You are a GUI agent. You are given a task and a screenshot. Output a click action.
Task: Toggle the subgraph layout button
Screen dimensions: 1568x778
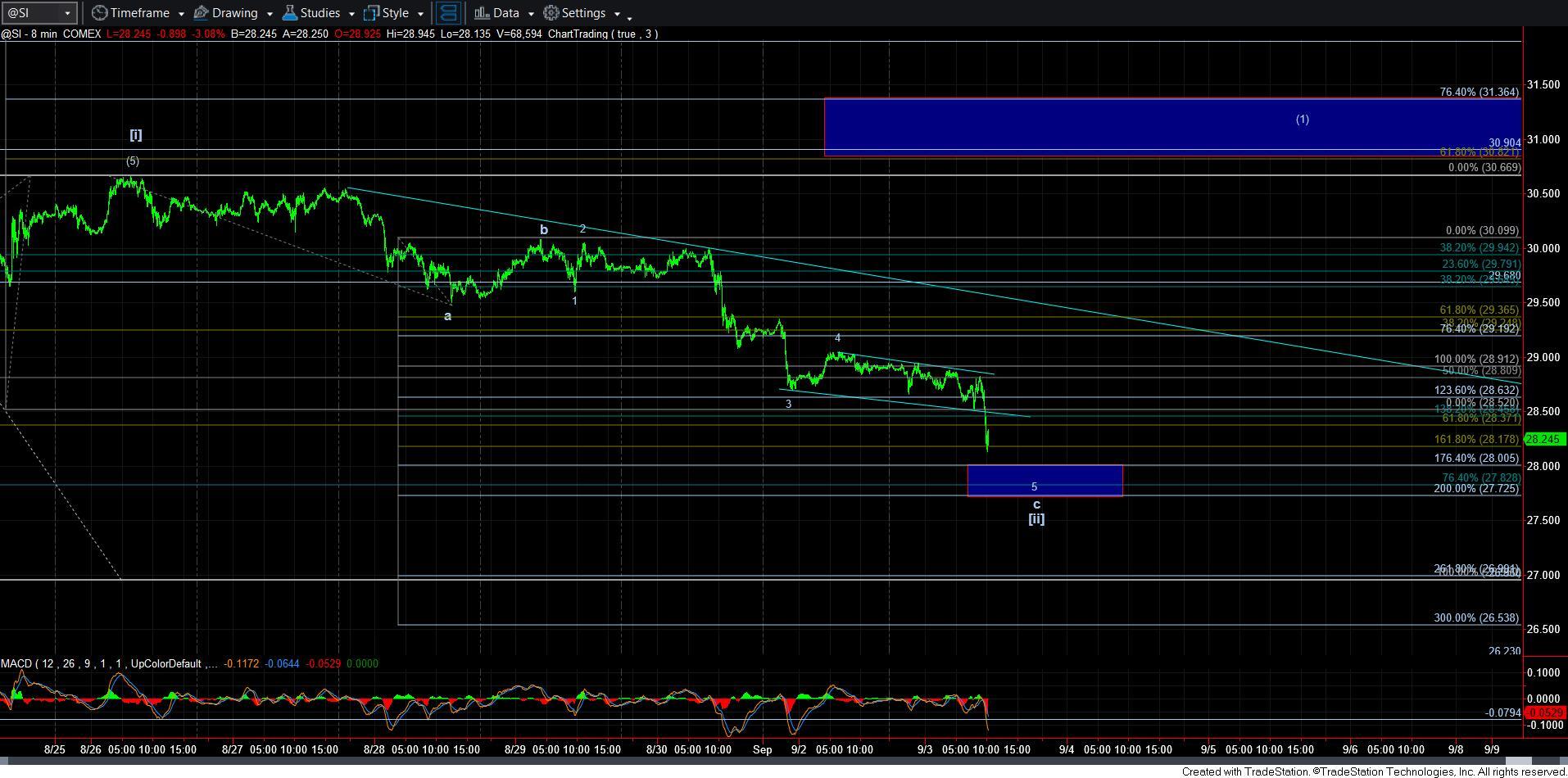447,13
